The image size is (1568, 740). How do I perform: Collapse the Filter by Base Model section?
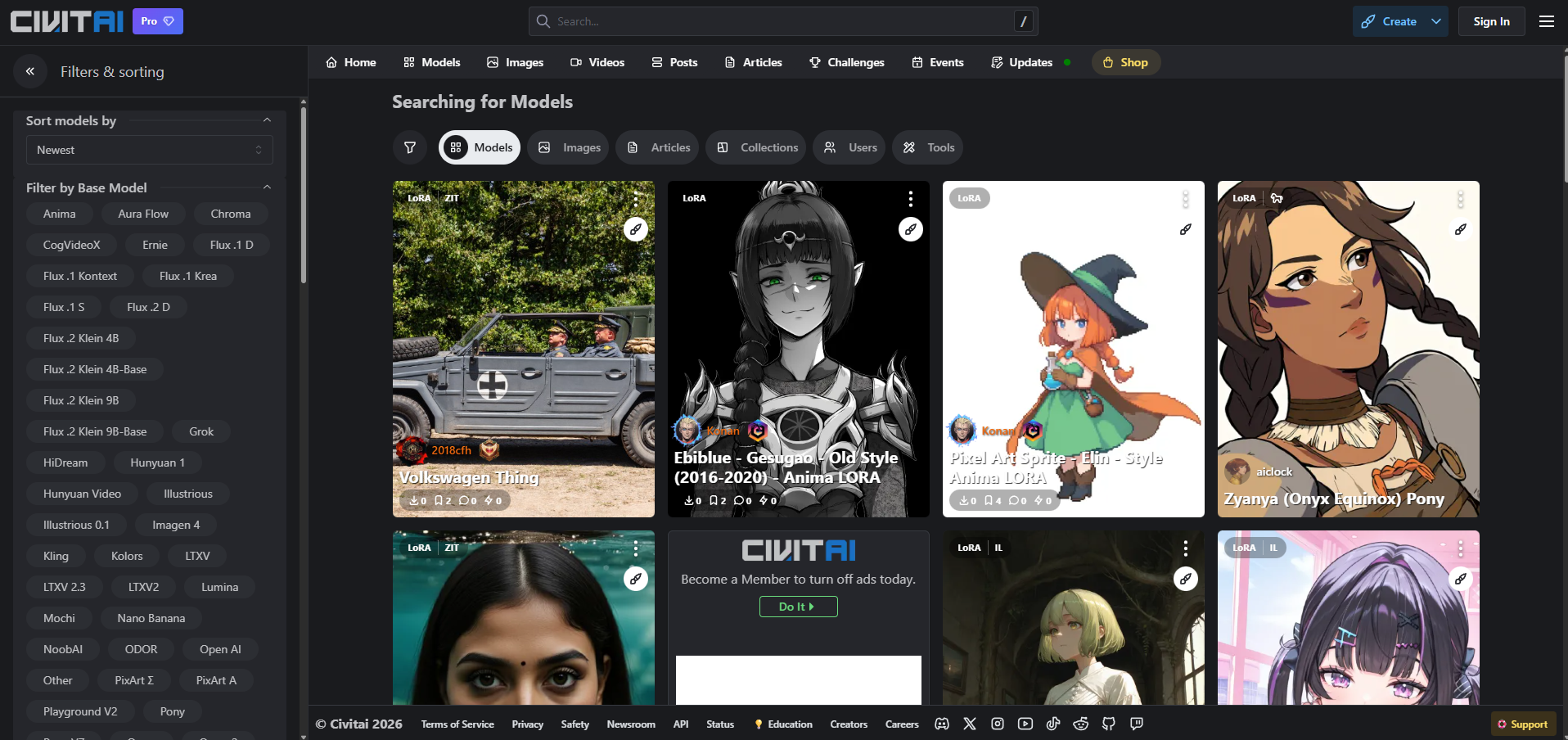[267, 187]
